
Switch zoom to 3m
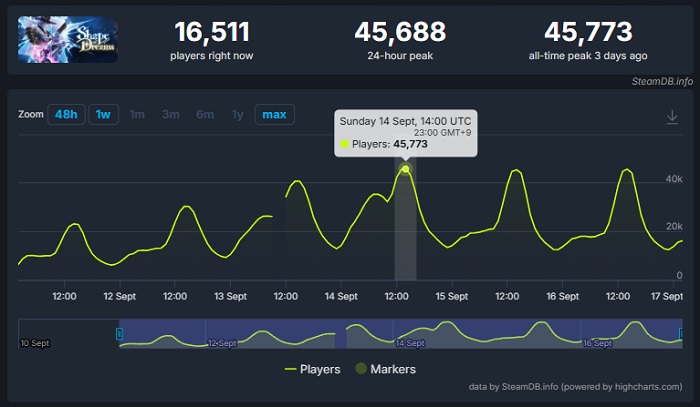point(171,114)
